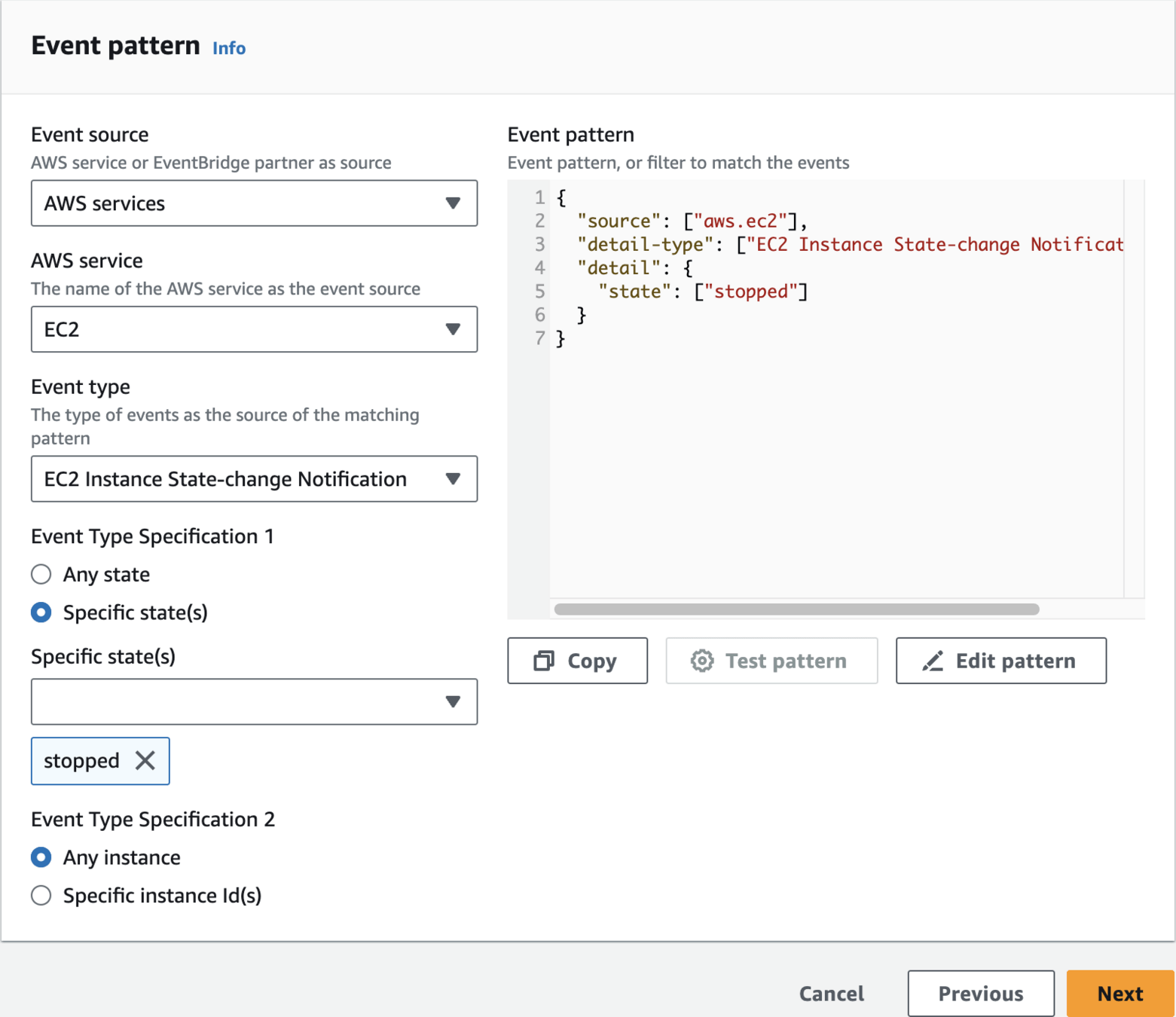This screenshot has width=1176, height=1017.
Task: Click the Edit pattern button
Action: (x=1001, y=661)
